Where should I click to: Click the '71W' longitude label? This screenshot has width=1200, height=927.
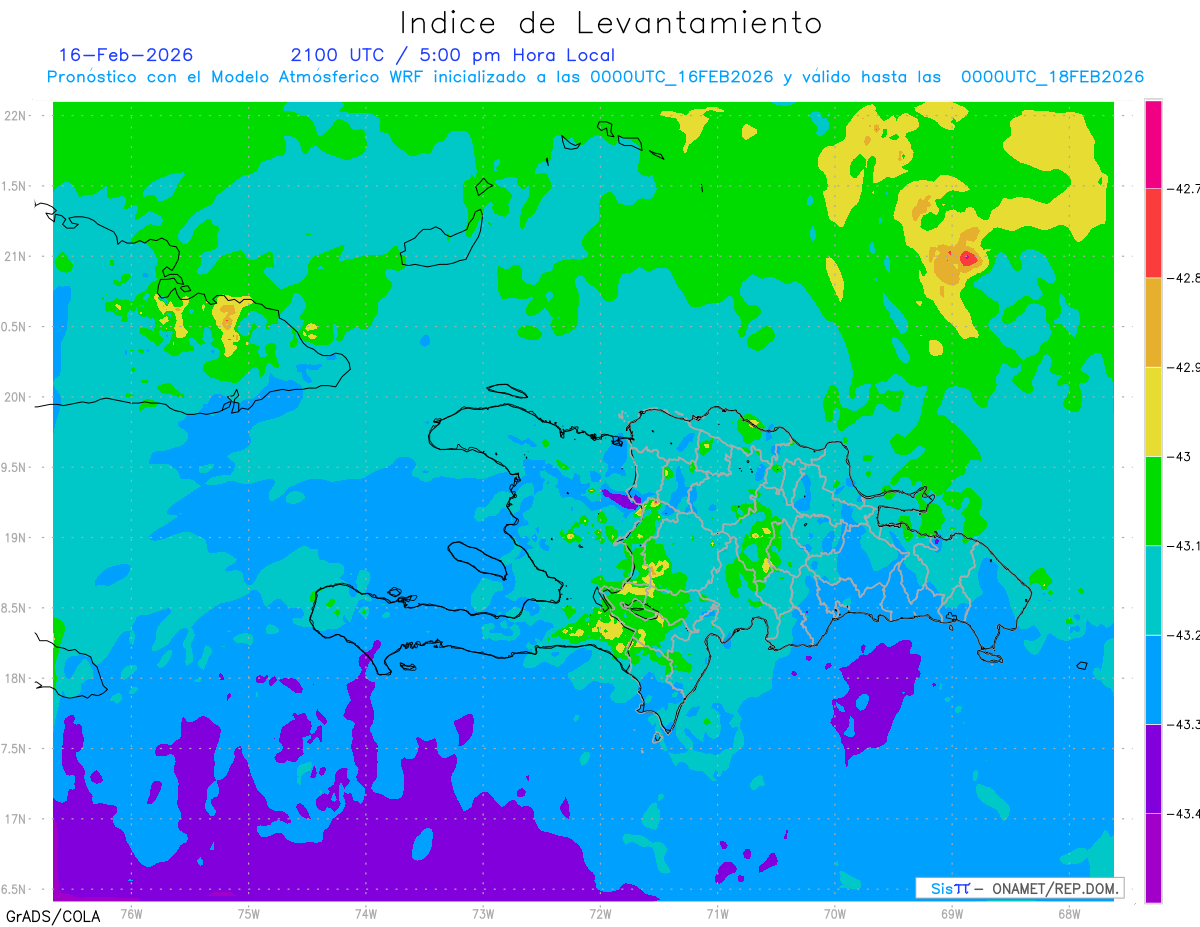[x=717, y=913]
